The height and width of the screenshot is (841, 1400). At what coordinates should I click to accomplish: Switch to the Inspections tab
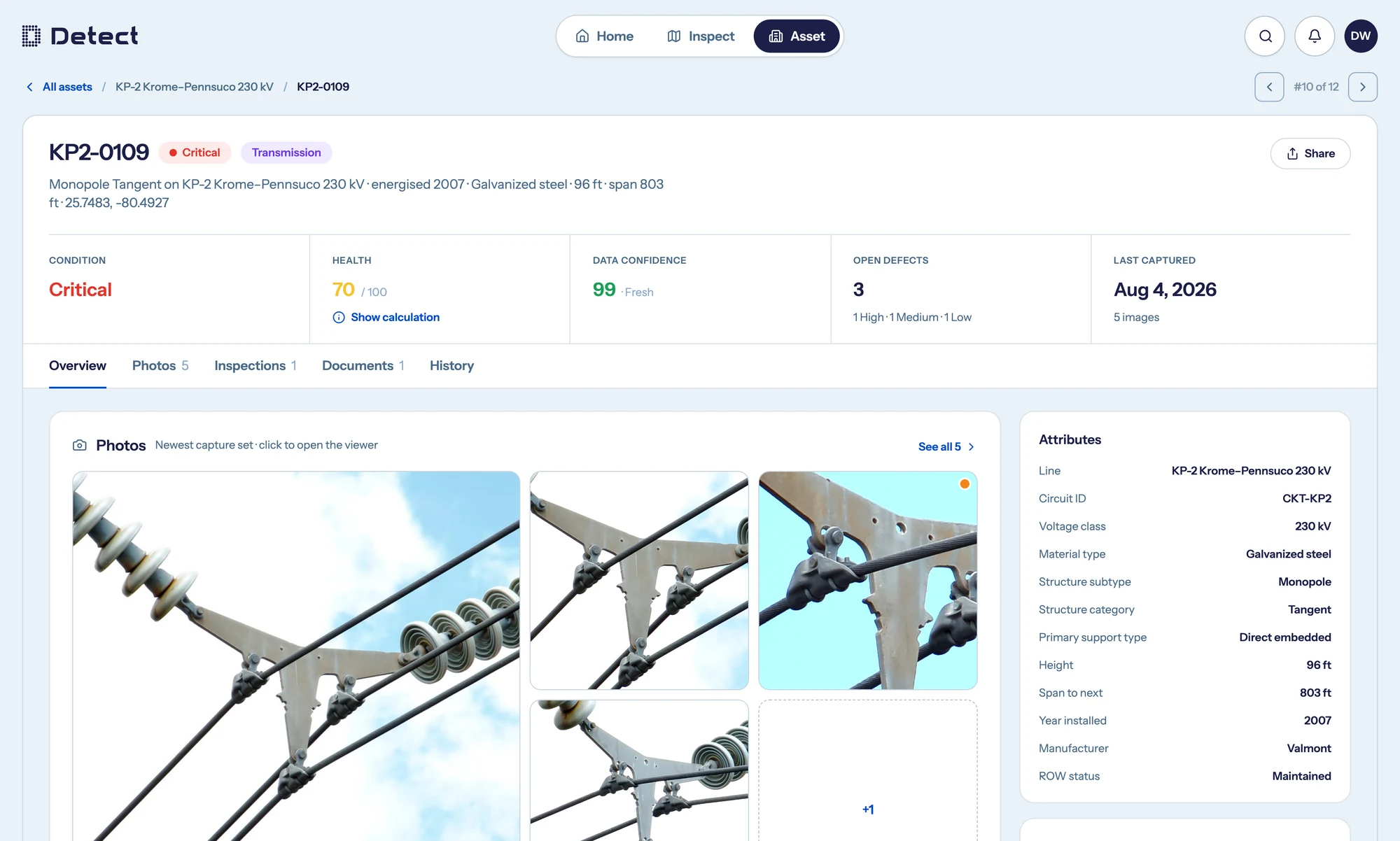[255, 365]
